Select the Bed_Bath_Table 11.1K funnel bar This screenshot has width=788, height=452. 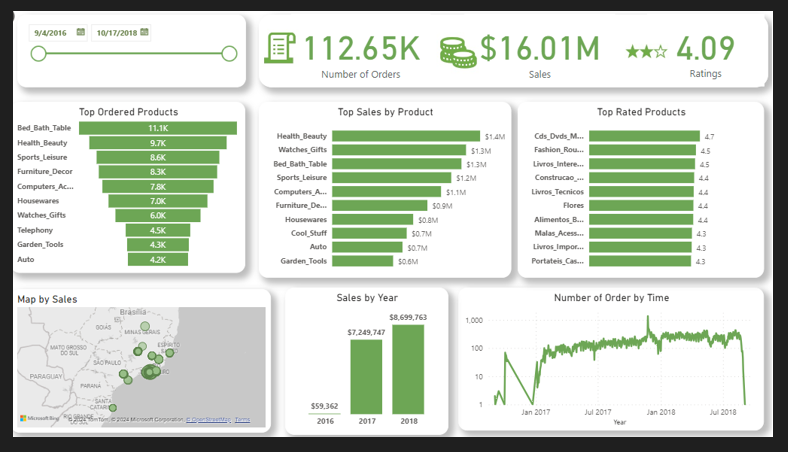coord(158,128)
